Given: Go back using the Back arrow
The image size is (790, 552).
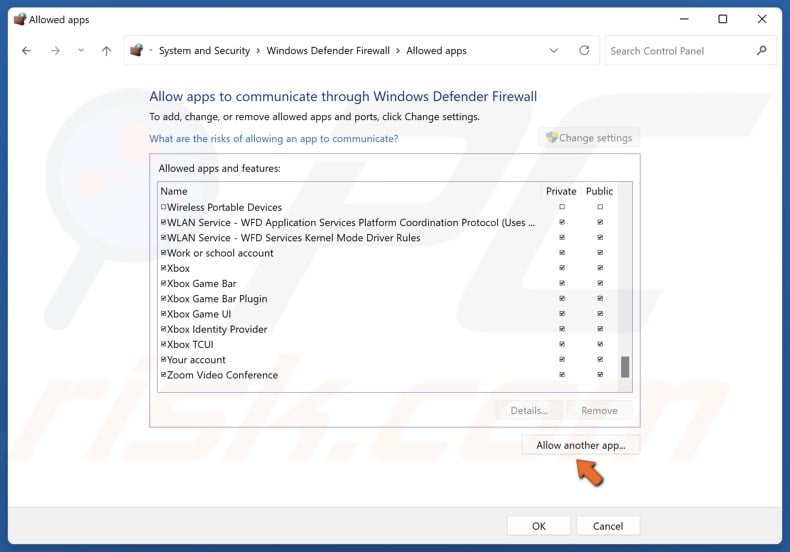Looking at the screenshot, I should pyautogui.click(x=26, y=51).
